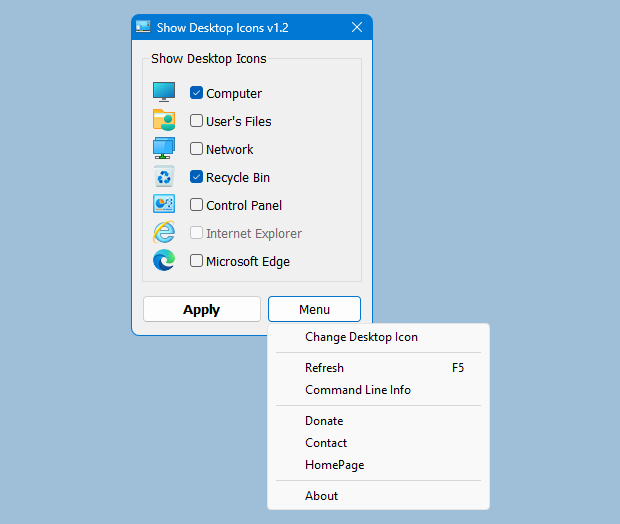Image resolution: width=620 pixels, height=524 pixels.
Task: Disable the Recycle Bin checkbox
Action: (197, 177)
